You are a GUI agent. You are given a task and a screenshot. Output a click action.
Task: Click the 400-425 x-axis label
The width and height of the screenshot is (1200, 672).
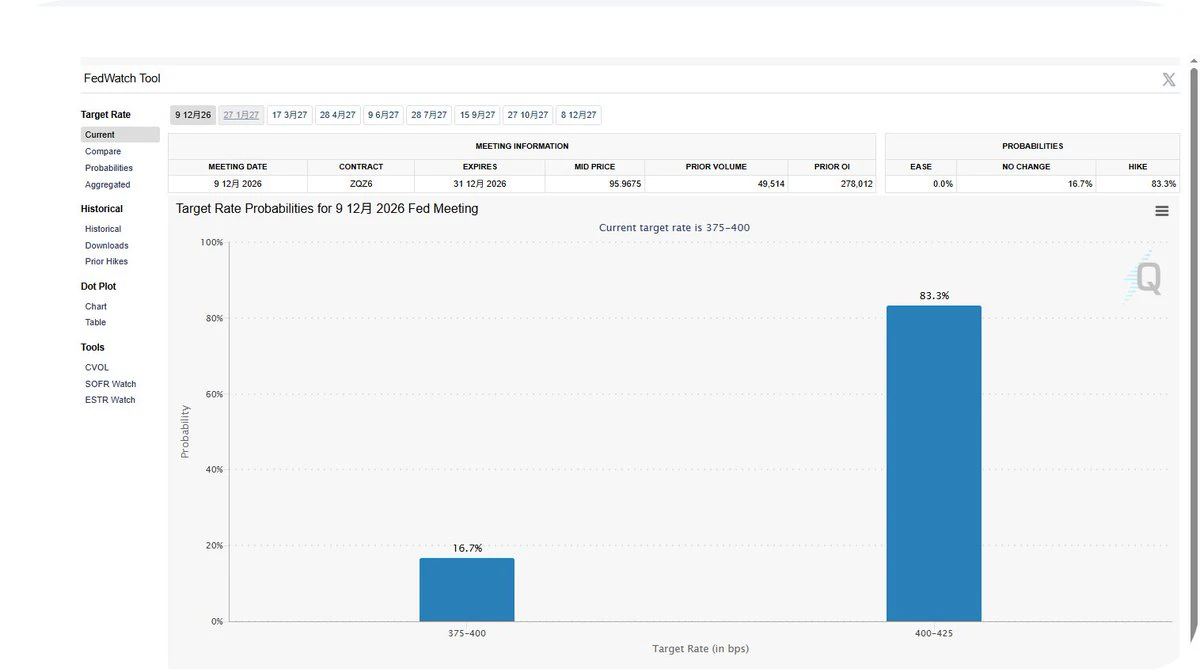[x=934, y=633]
